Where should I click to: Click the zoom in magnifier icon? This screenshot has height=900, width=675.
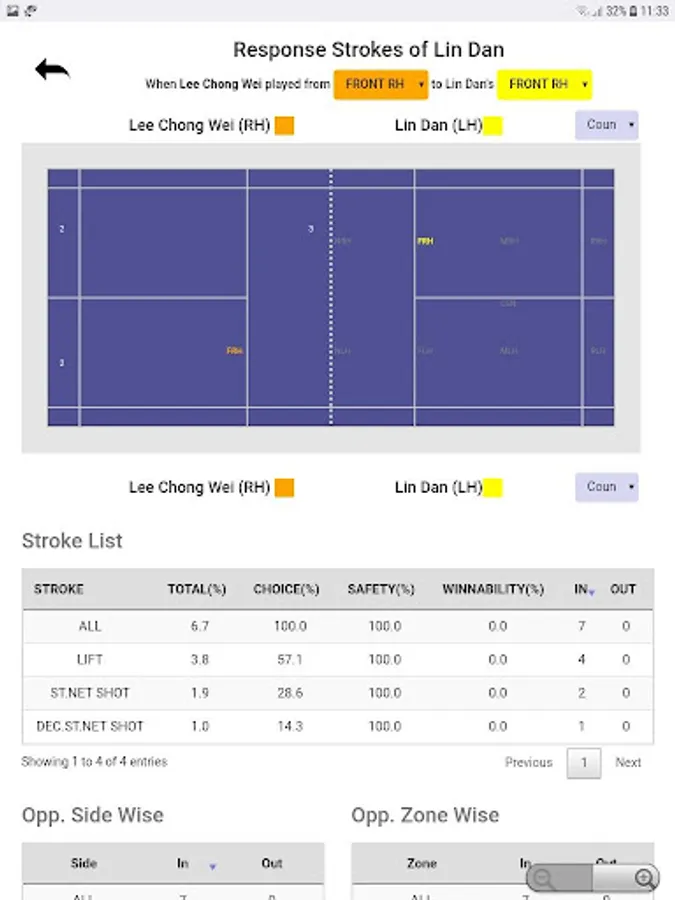tap(645, 879)
